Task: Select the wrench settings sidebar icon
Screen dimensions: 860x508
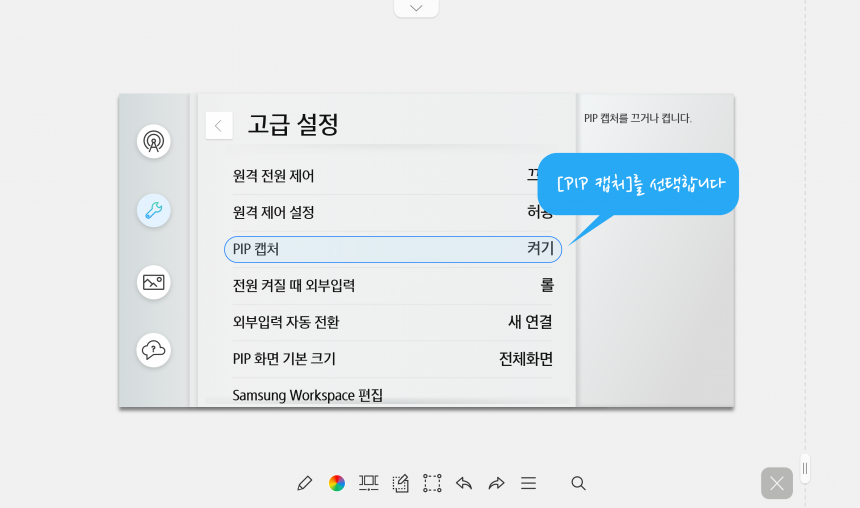Action: click(x=154, y=211)
